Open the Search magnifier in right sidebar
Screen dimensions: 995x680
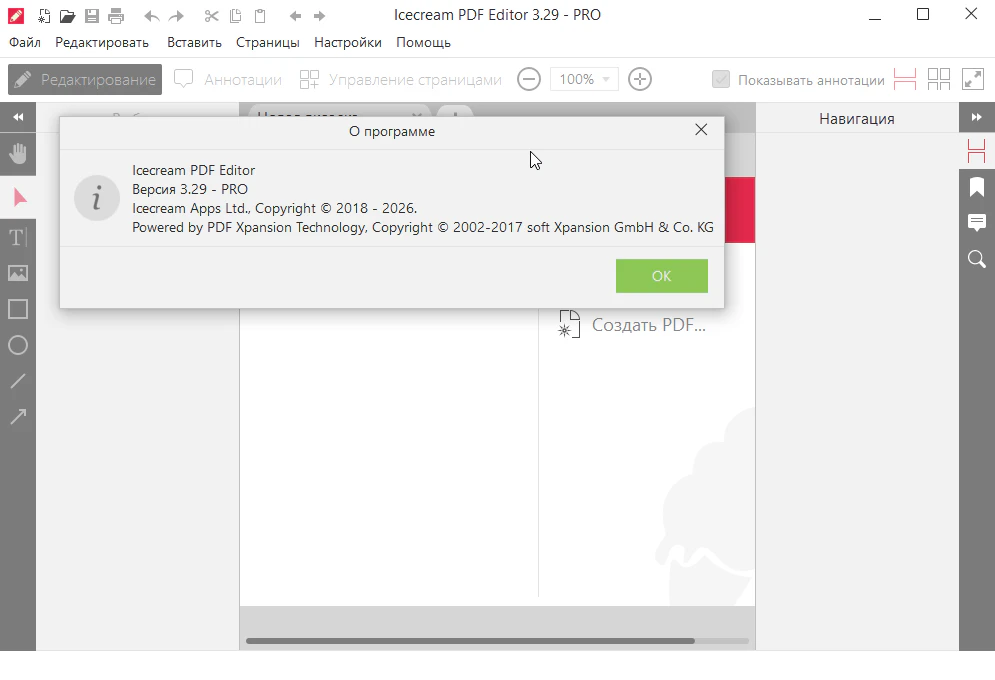point(977,259)
